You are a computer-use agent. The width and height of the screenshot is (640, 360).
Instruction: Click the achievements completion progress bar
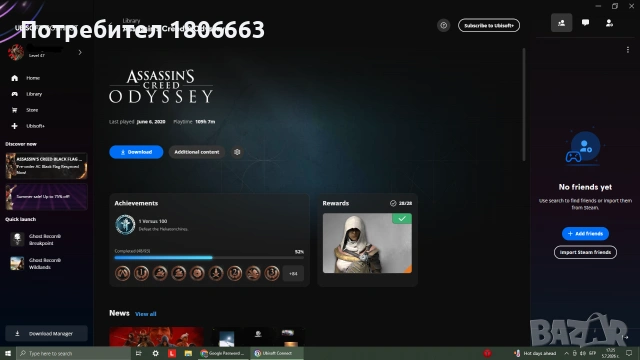209,258
